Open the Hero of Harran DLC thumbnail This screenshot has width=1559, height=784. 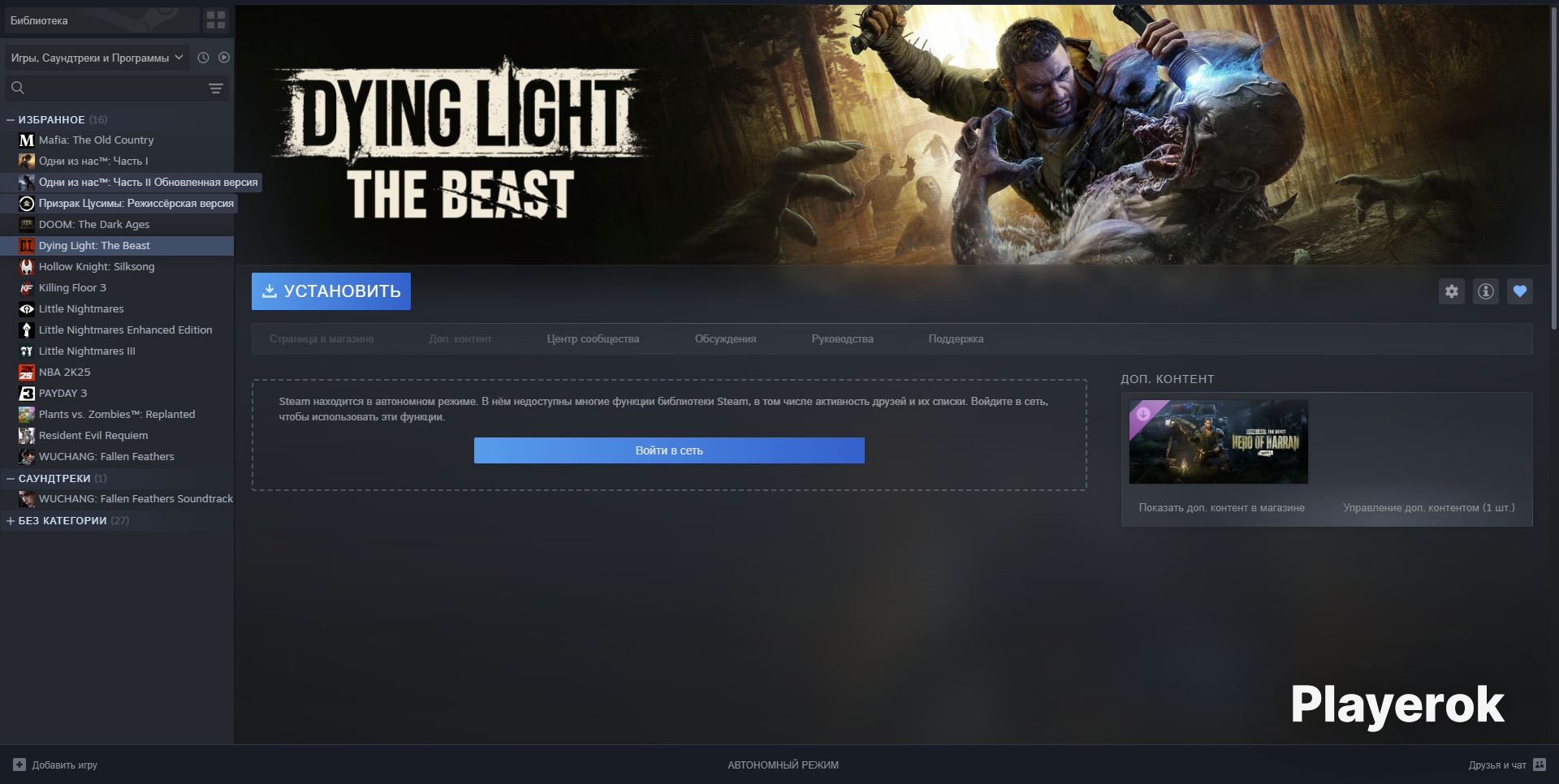pos(1219,442)
